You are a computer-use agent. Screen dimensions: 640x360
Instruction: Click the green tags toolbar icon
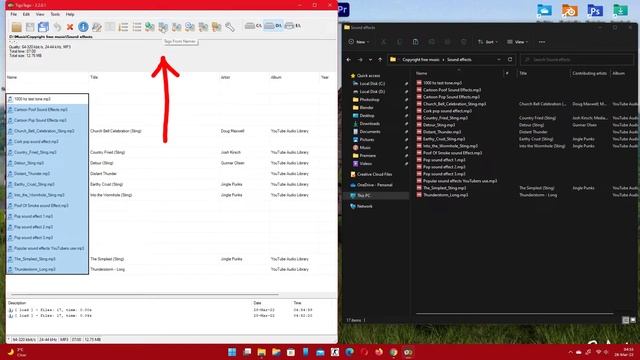[150, 27]
